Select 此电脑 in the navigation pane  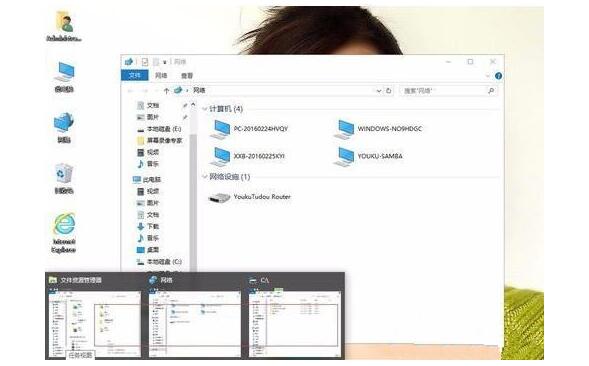[x=147, y=180]
